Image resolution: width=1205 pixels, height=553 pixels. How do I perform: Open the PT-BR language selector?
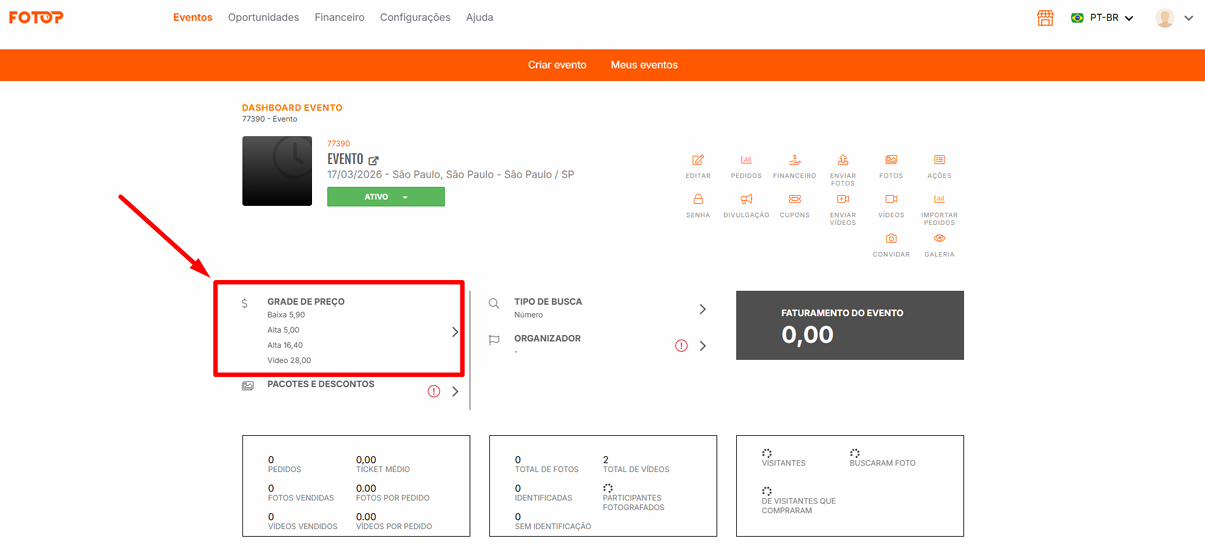tap(1102, 18)
